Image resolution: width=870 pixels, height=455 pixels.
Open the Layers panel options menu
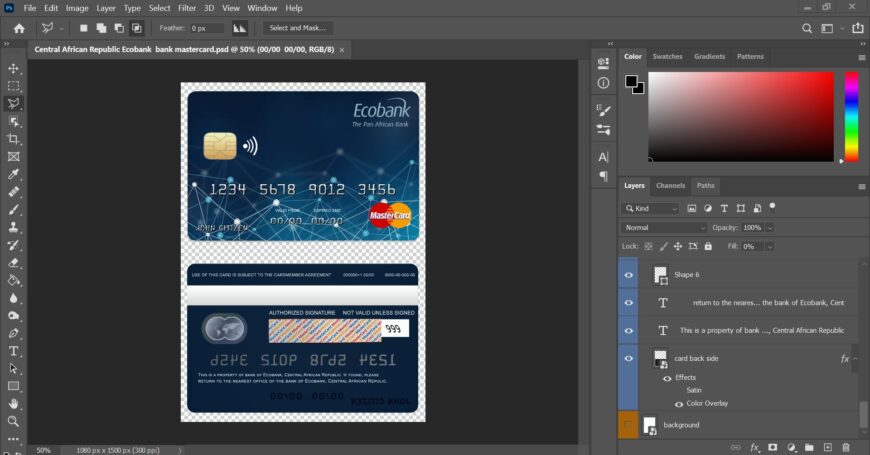point(862,186)
